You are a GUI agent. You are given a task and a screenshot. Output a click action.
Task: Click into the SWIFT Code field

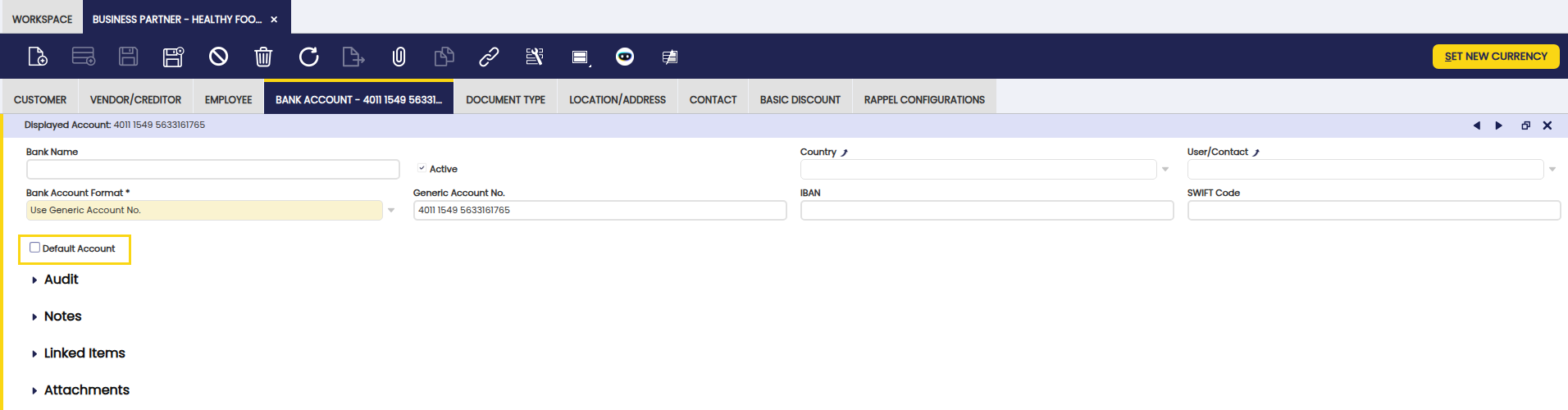point(1374,211)
